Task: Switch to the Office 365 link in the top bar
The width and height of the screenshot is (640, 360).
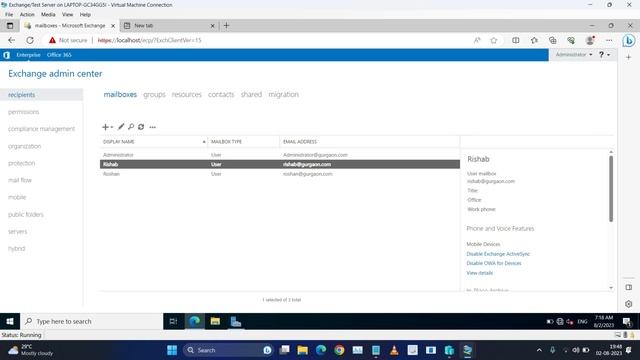Action: pos(59,55)
